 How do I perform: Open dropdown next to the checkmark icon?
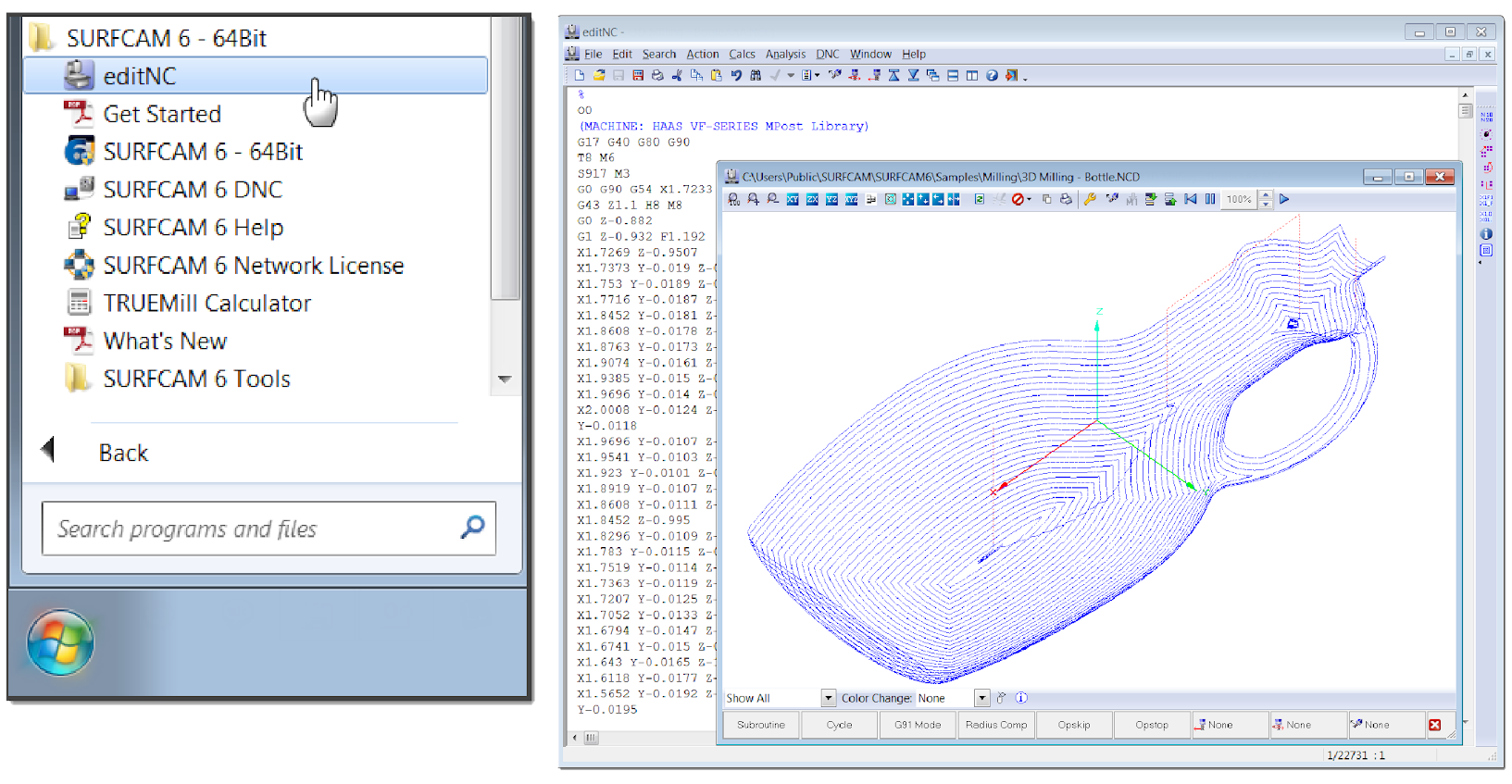(791, 76)
